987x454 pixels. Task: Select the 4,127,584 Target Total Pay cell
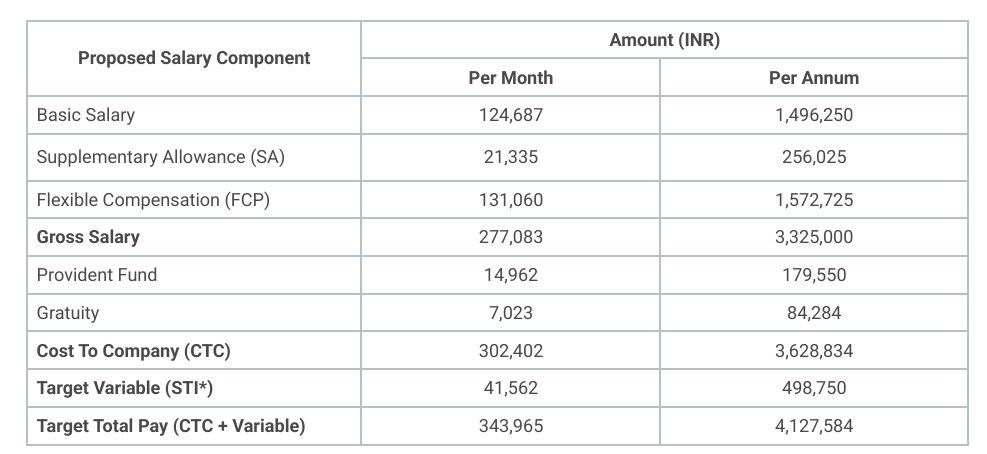pos(814,426)
